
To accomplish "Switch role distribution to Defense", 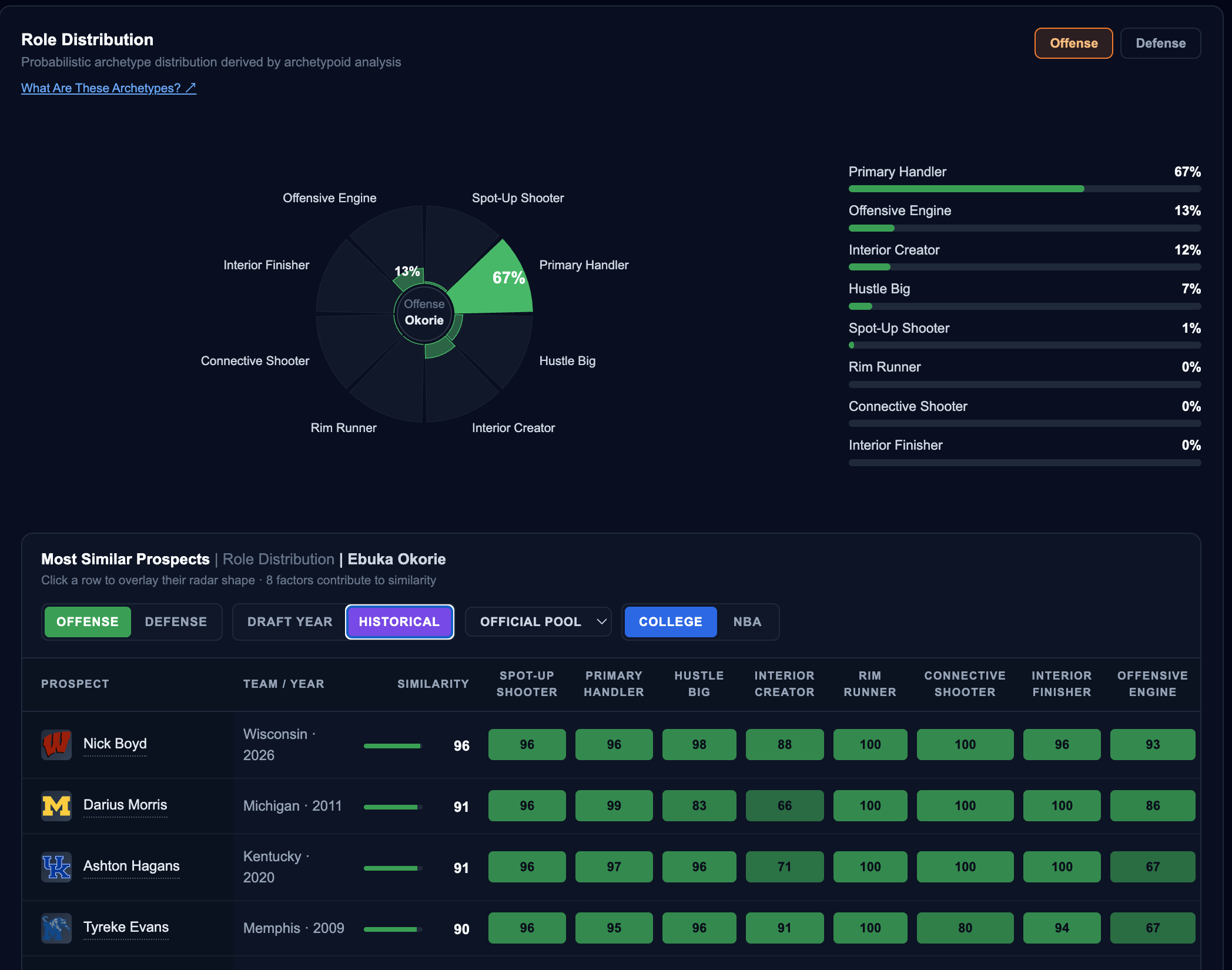I will click(x=1160, y=43).
